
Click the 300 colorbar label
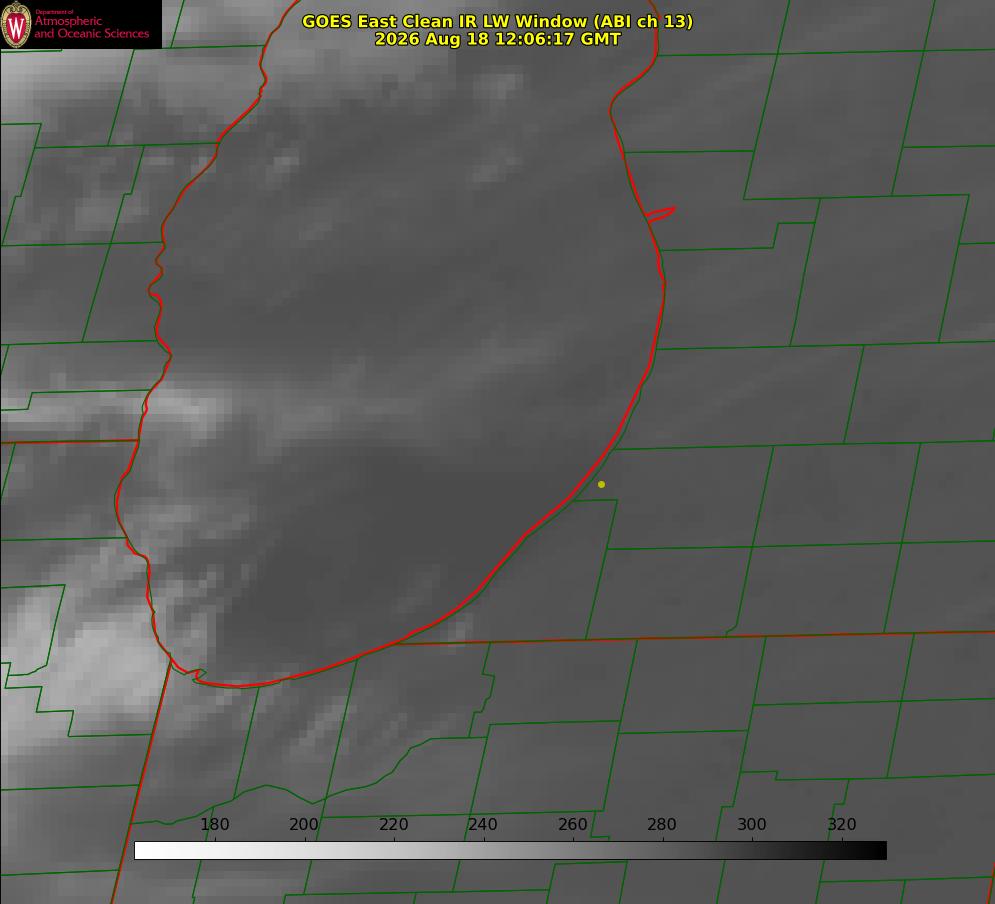tap(752, 824)
